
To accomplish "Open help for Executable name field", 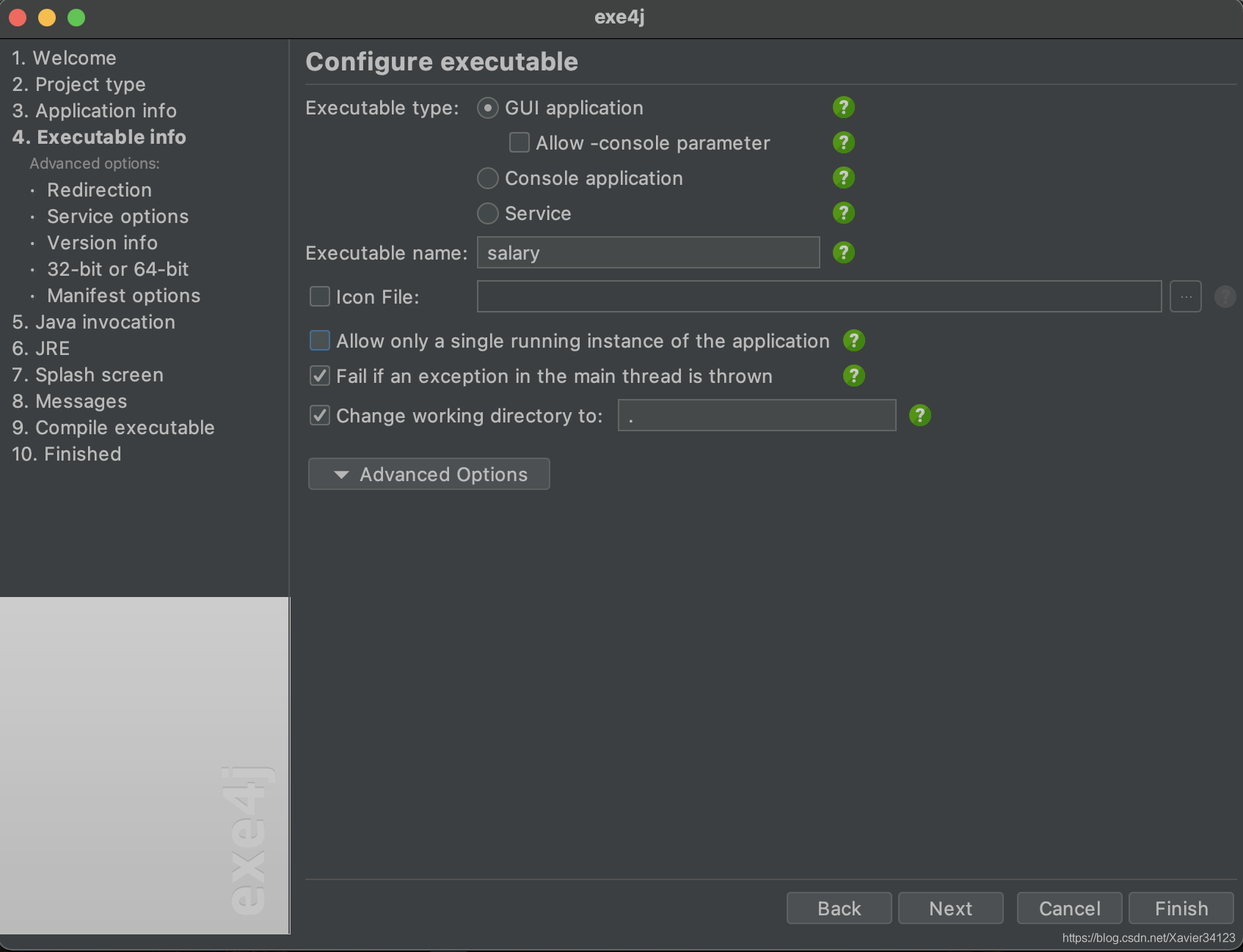I will pos(844,252).
